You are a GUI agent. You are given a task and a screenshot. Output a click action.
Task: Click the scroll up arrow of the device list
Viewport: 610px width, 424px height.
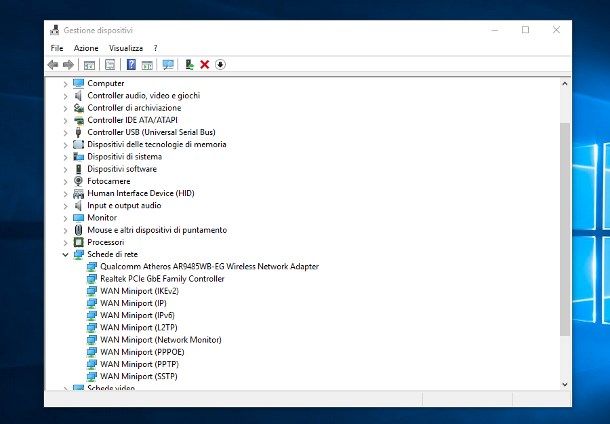coord(565,83)
